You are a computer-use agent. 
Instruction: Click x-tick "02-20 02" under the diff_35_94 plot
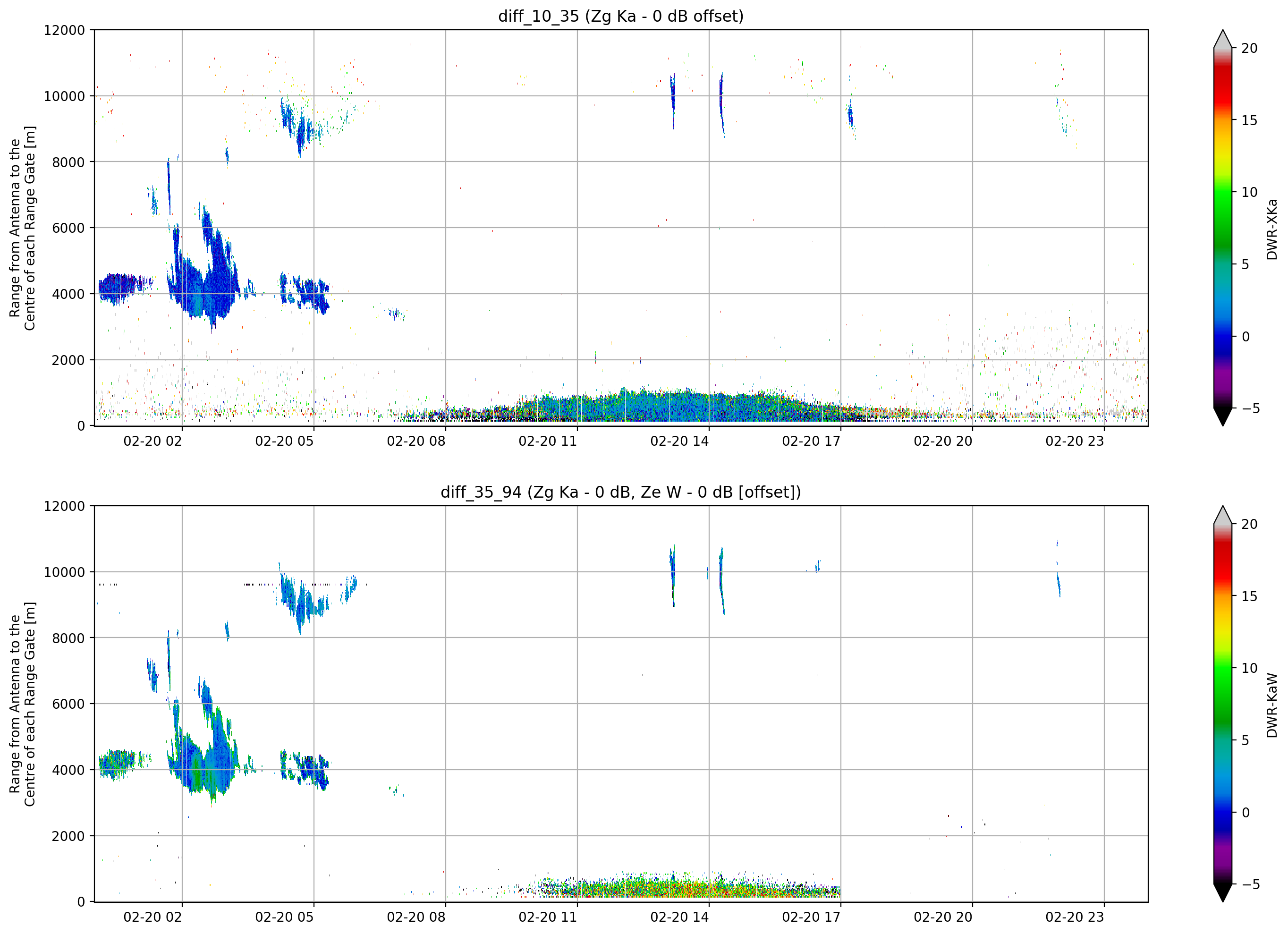(x=153, y=917)
